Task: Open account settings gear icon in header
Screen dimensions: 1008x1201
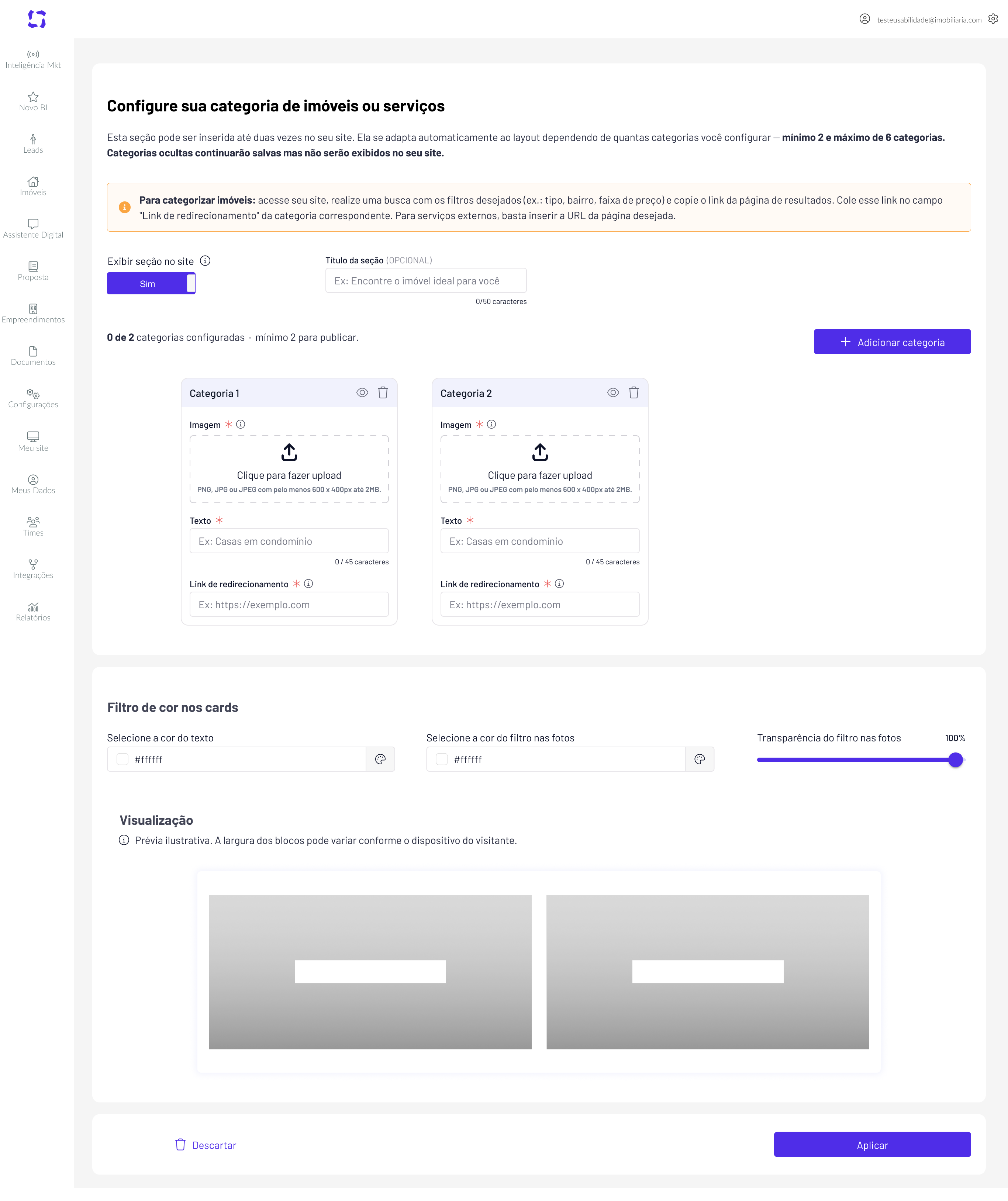Action: point(993,19)
